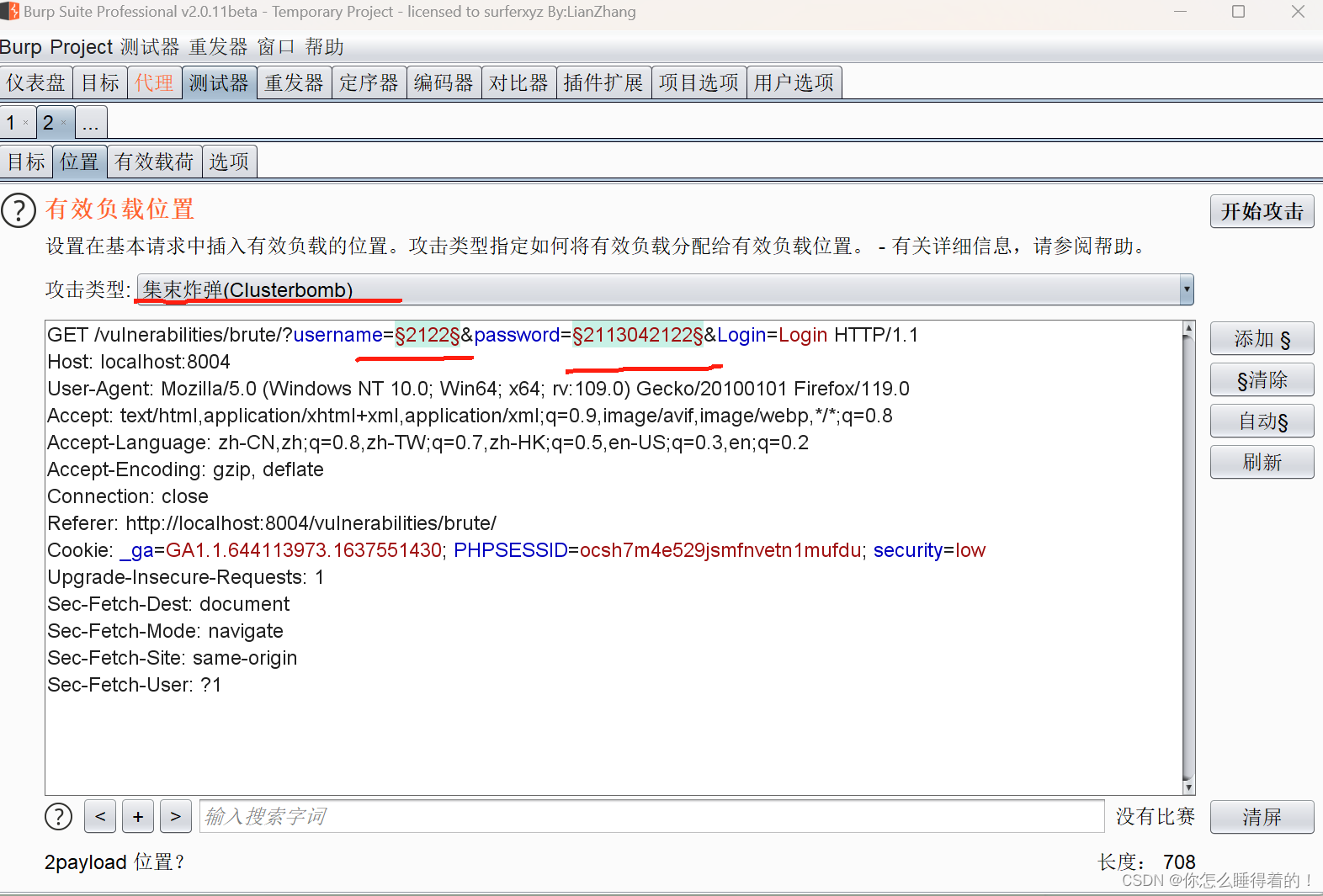
Task: Switch to the main 目标 tab
Action: coord(100,82)
